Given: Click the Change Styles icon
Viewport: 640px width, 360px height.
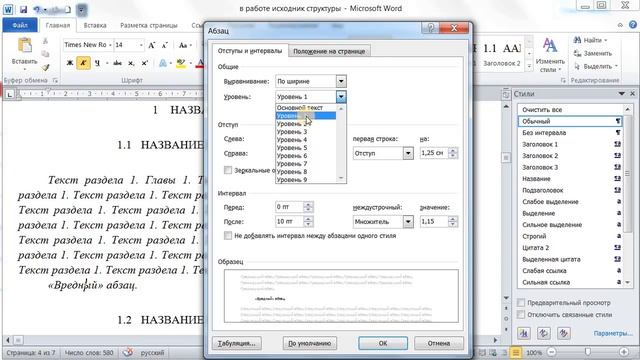Looking at the screenshot, I should pyautogui.click(x=550, y=46).
